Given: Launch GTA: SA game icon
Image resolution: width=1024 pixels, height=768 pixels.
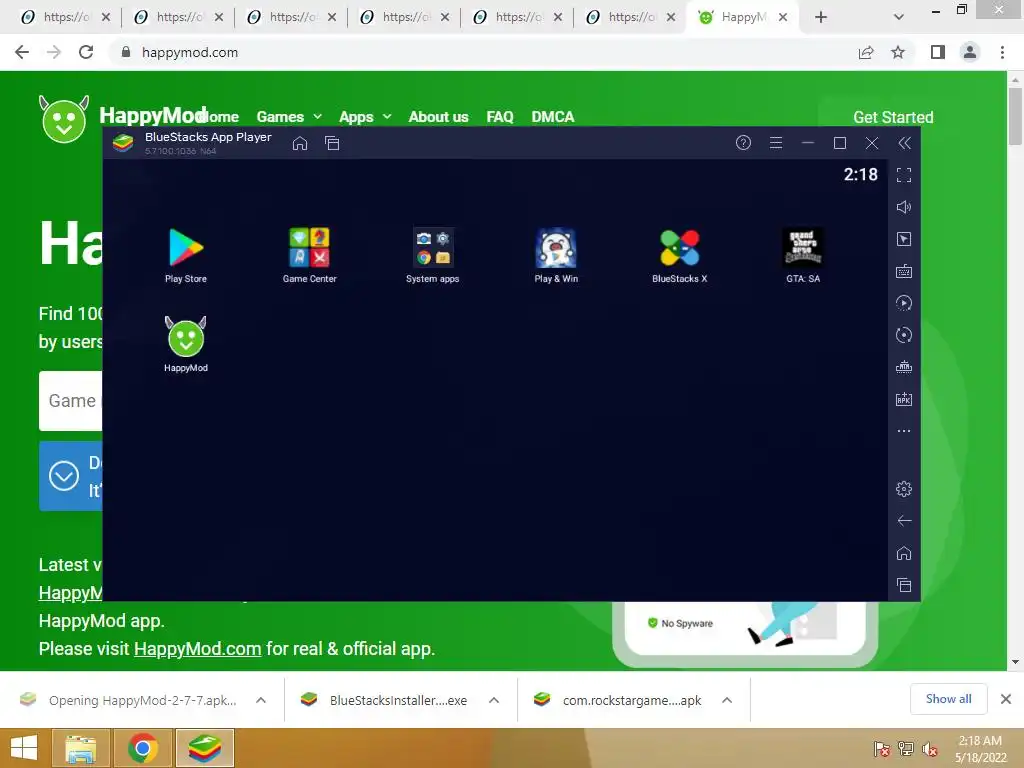Looking at the screenshot, I should pyautogui.click(x=803, y=255).
